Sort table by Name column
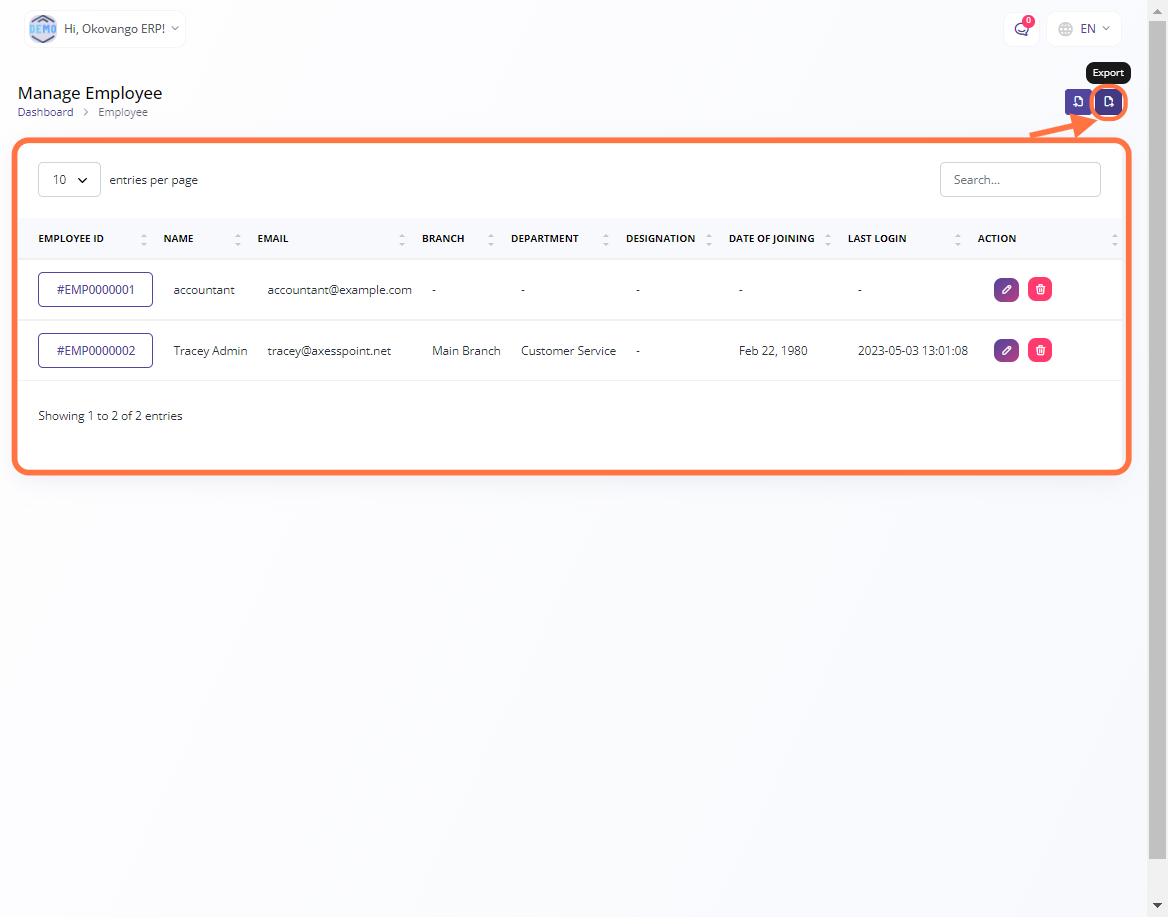This screenshot has height=917, width=1168. [x=179, y=239]
